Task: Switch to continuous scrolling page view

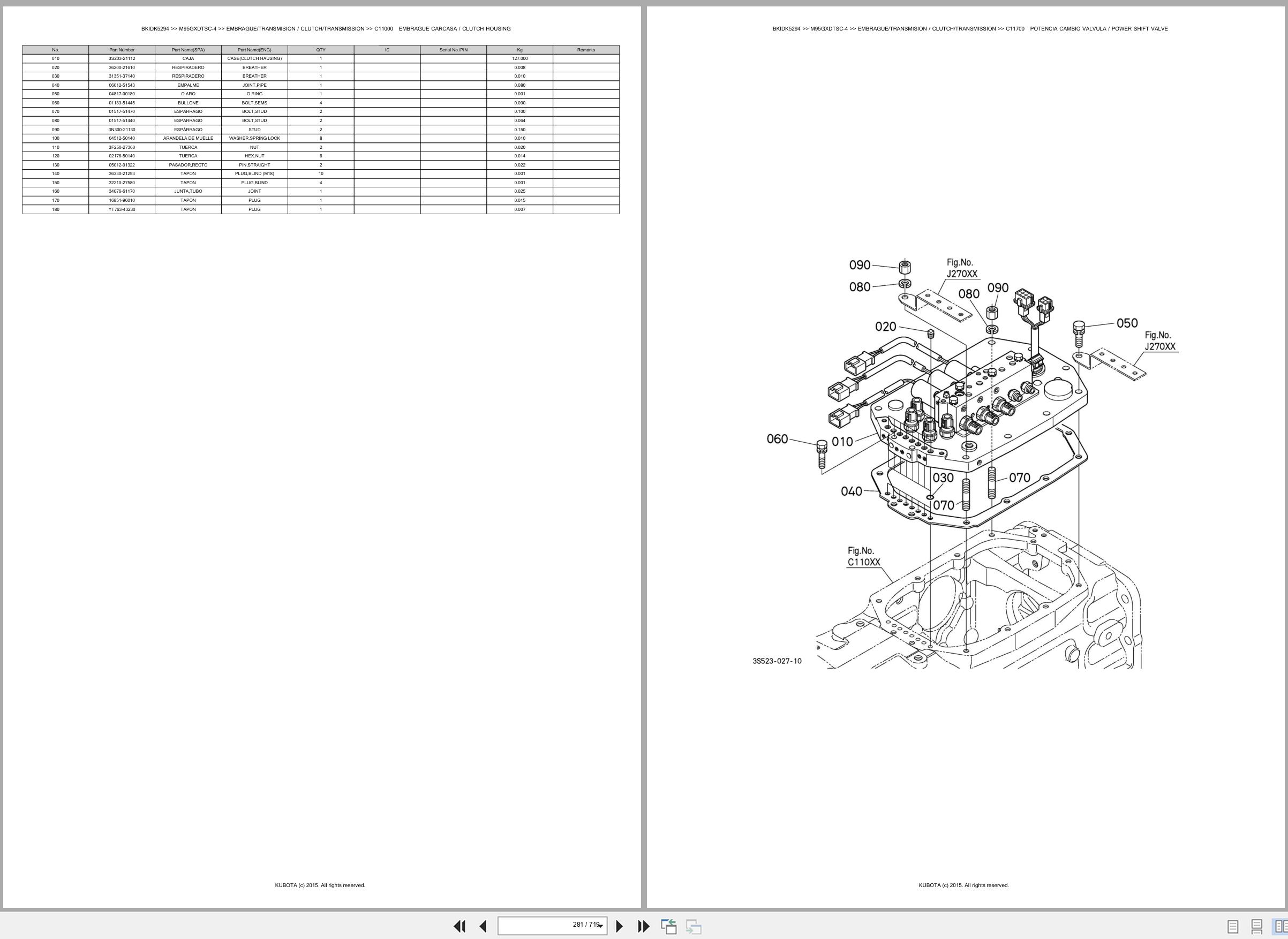Action: pos(1257,927)
